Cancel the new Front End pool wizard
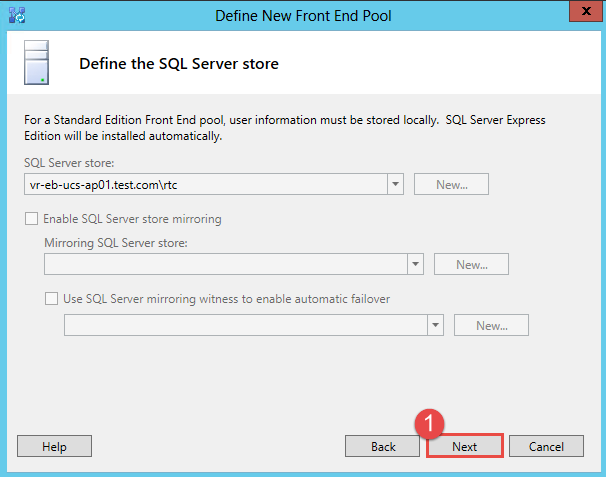This screenshot has width=606, height=477. [546, 447]
